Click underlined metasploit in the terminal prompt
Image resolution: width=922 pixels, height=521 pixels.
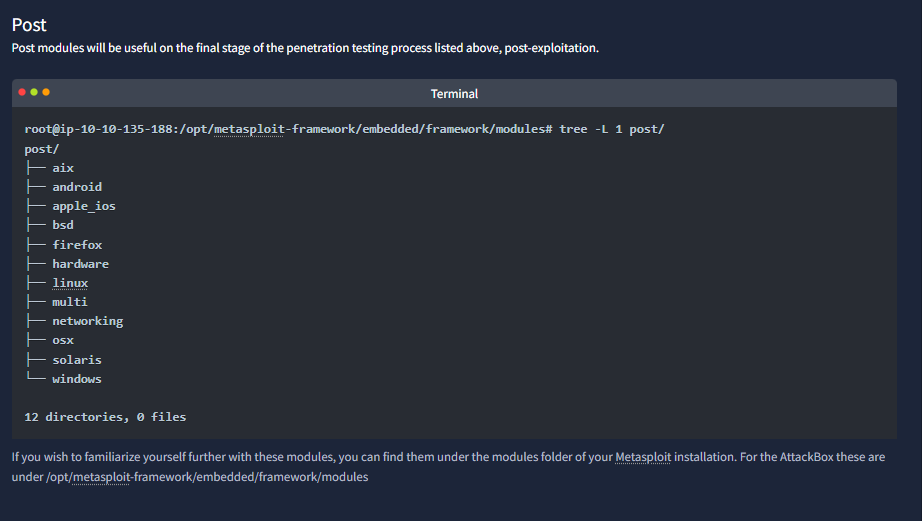(x=249, y=129)
